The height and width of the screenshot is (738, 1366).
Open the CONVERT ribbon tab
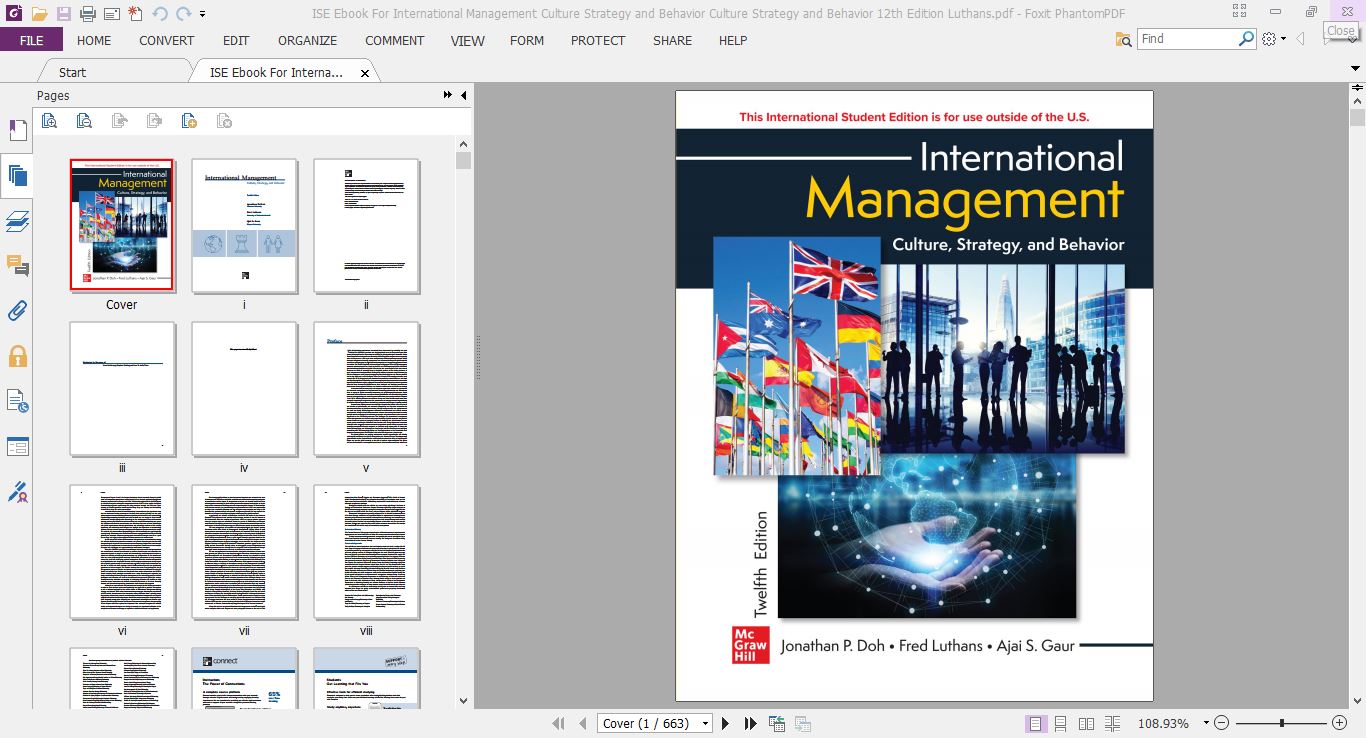point(167,40)
